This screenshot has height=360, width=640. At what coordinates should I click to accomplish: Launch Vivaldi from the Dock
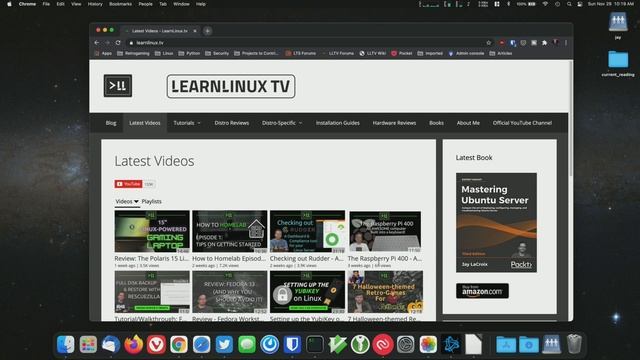click(x=156, y=344)
